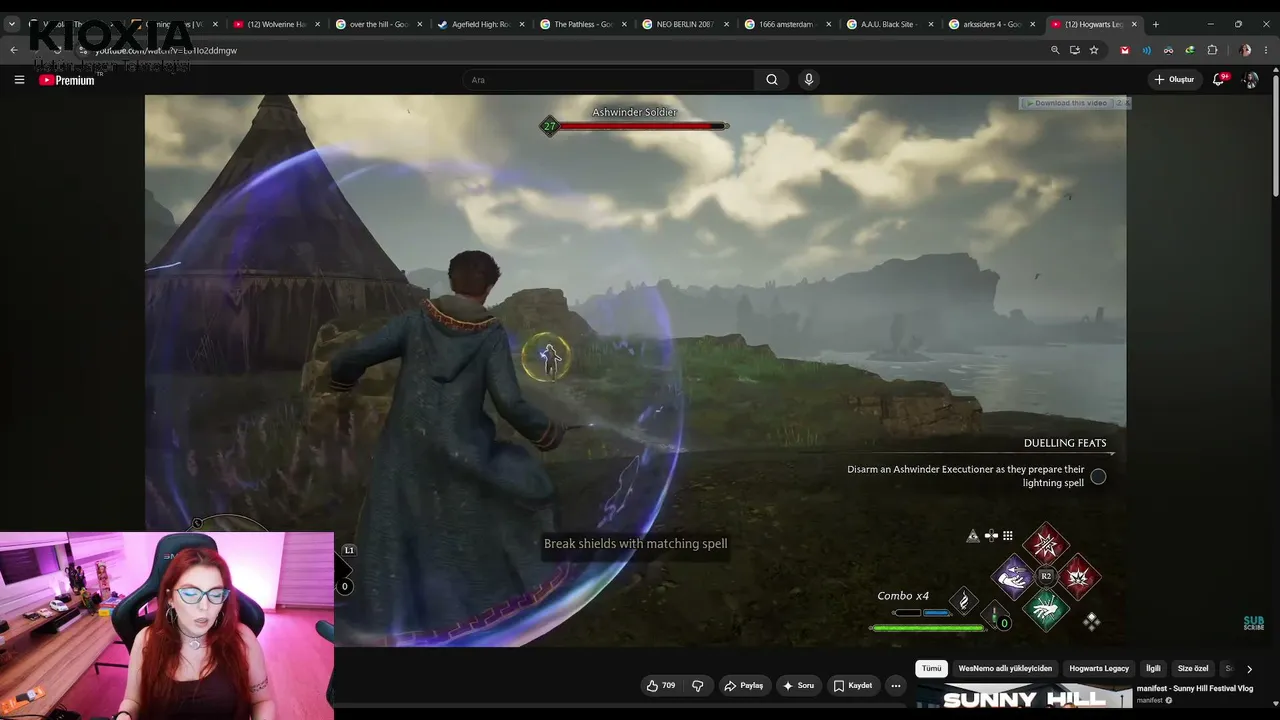Viewport: 1280px width, 720px height.
Task: Like the video with 709 likes
Action: click(661, 686)
